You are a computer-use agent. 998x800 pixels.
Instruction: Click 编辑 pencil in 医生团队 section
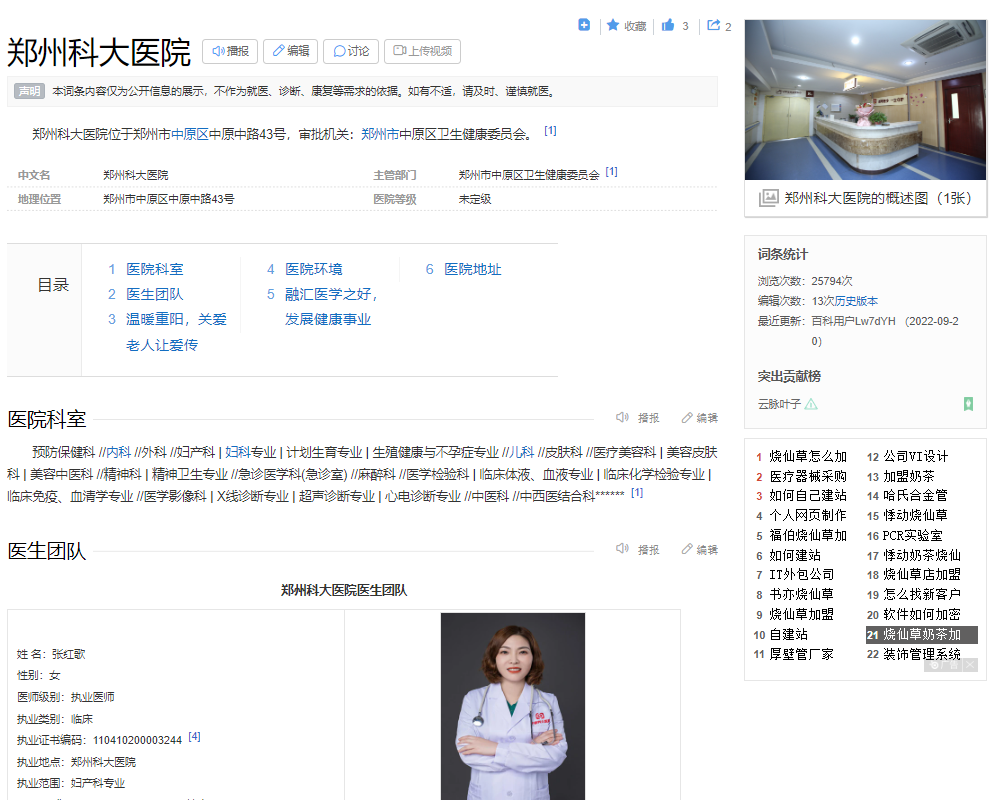coord(700,549)
